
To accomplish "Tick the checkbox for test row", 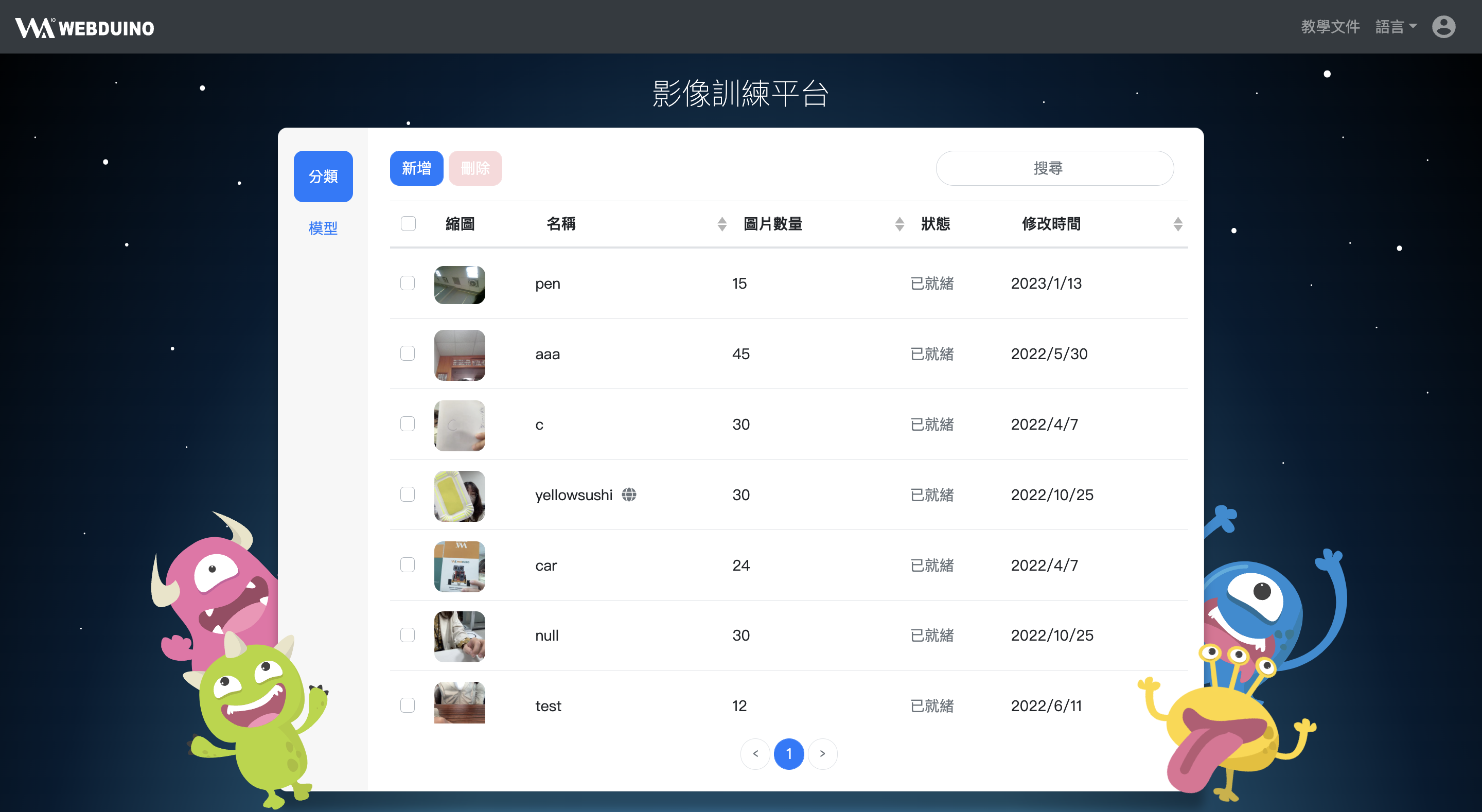I will coord(408,705).
